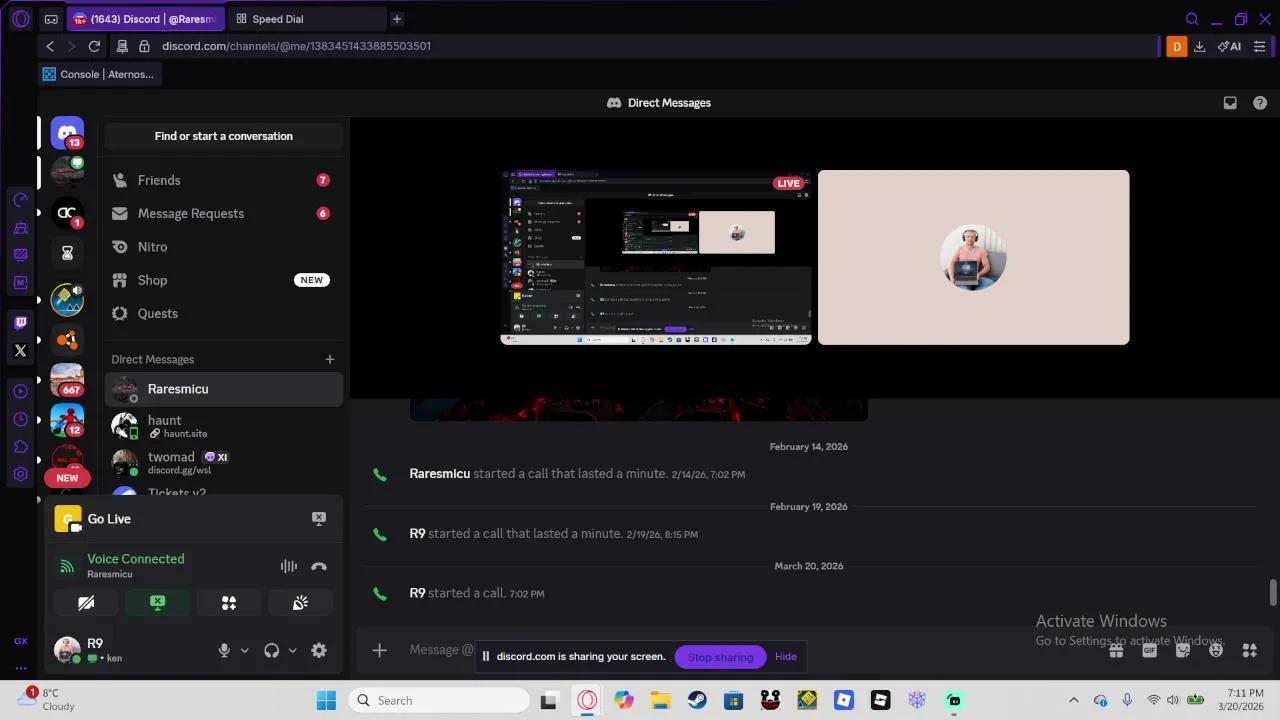
Task: Click Raresmicu name in call log
Action: pos(439,474)
